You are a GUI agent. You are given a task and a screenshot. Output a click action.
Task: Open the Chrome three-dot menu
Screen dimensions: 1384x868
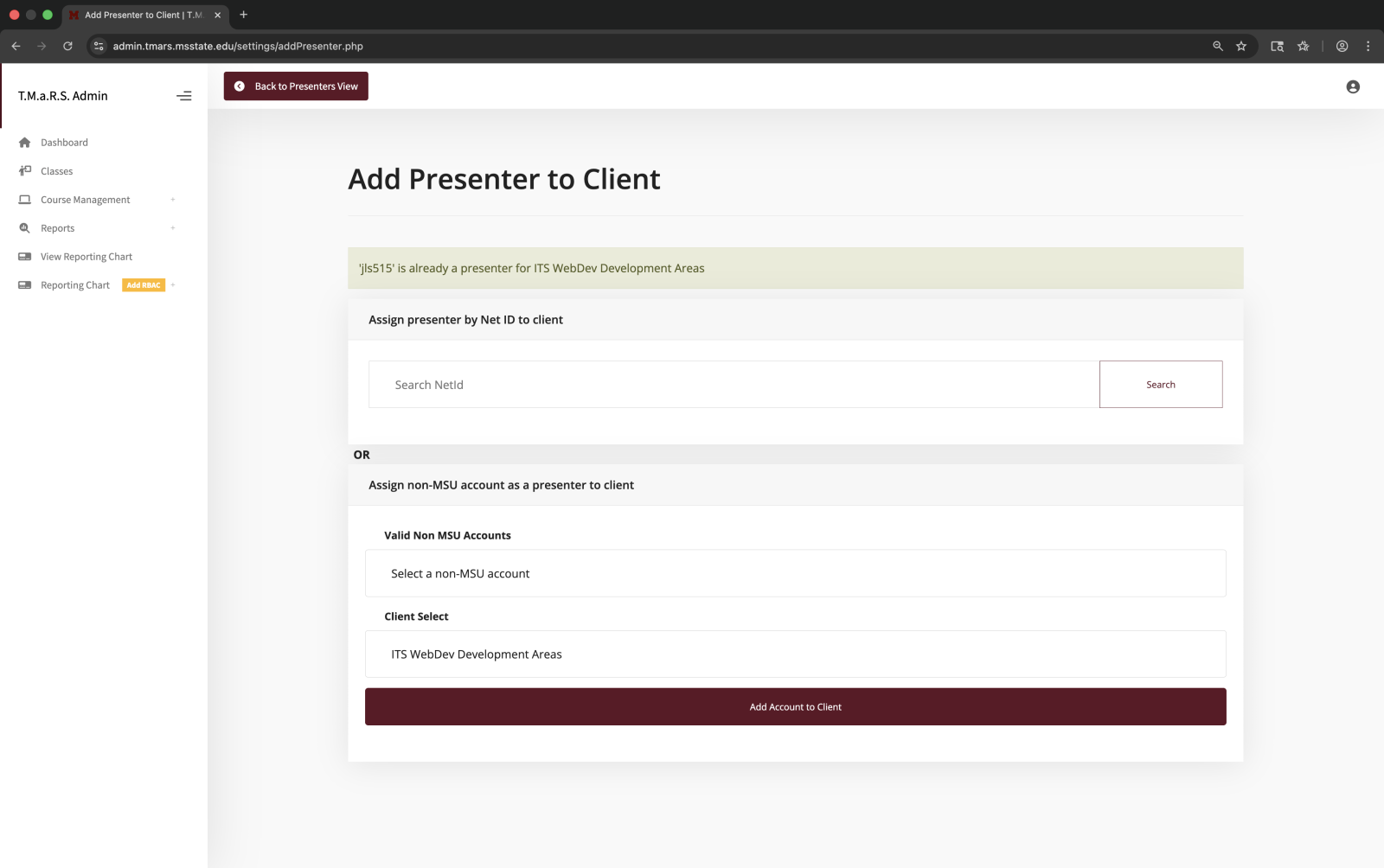click(x=1368, y=46)
